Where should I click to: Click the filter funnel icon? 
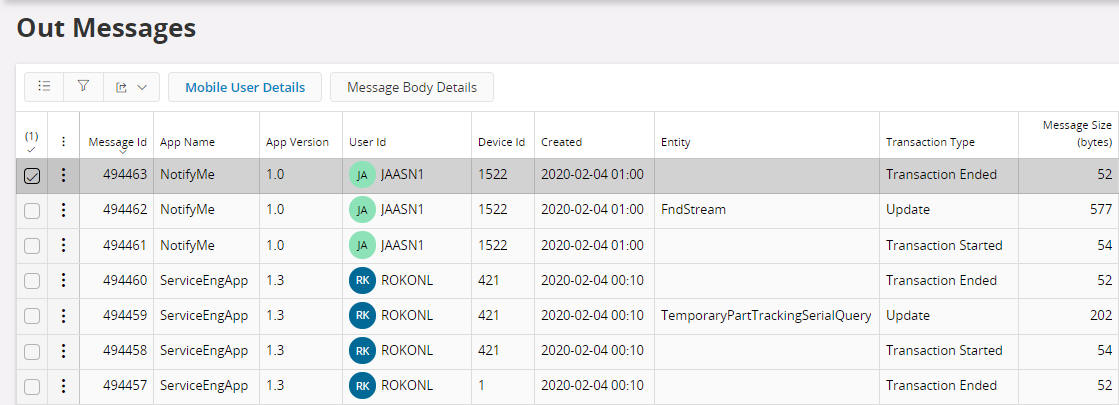(x=83, y=87)
